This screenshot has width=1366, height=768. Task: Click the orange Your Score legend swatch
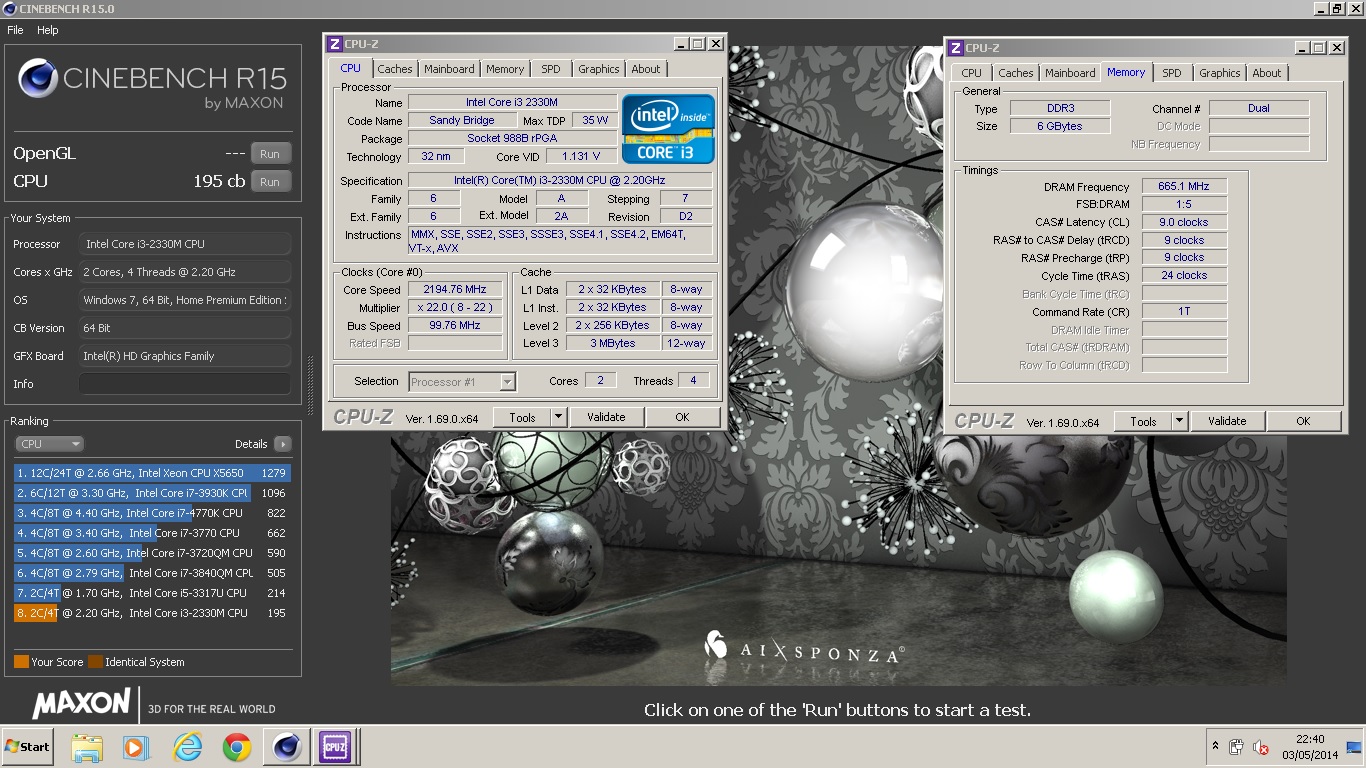21,662
